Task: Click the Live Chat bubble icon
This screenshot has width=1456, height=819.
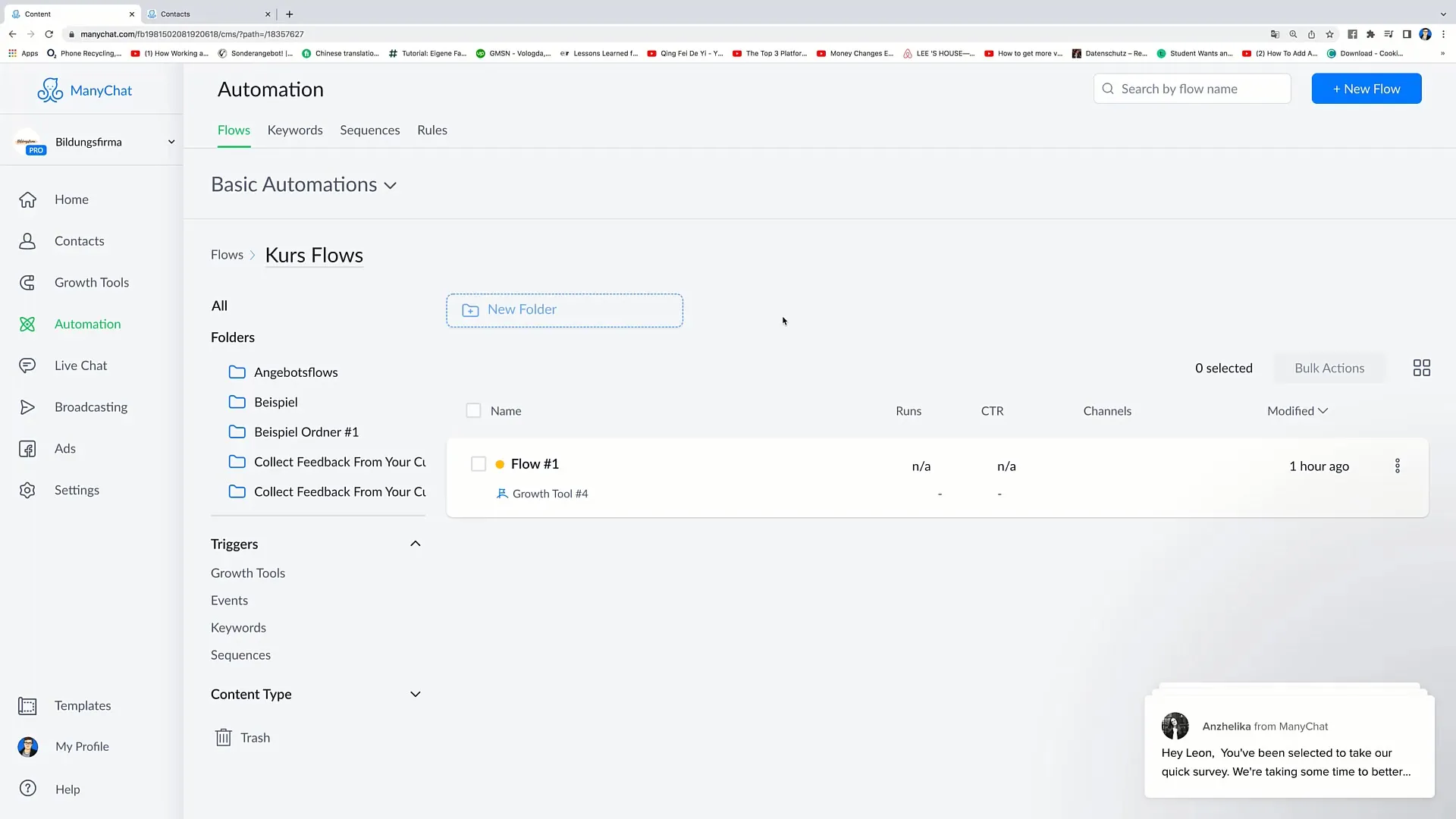Action: [27, 366]
